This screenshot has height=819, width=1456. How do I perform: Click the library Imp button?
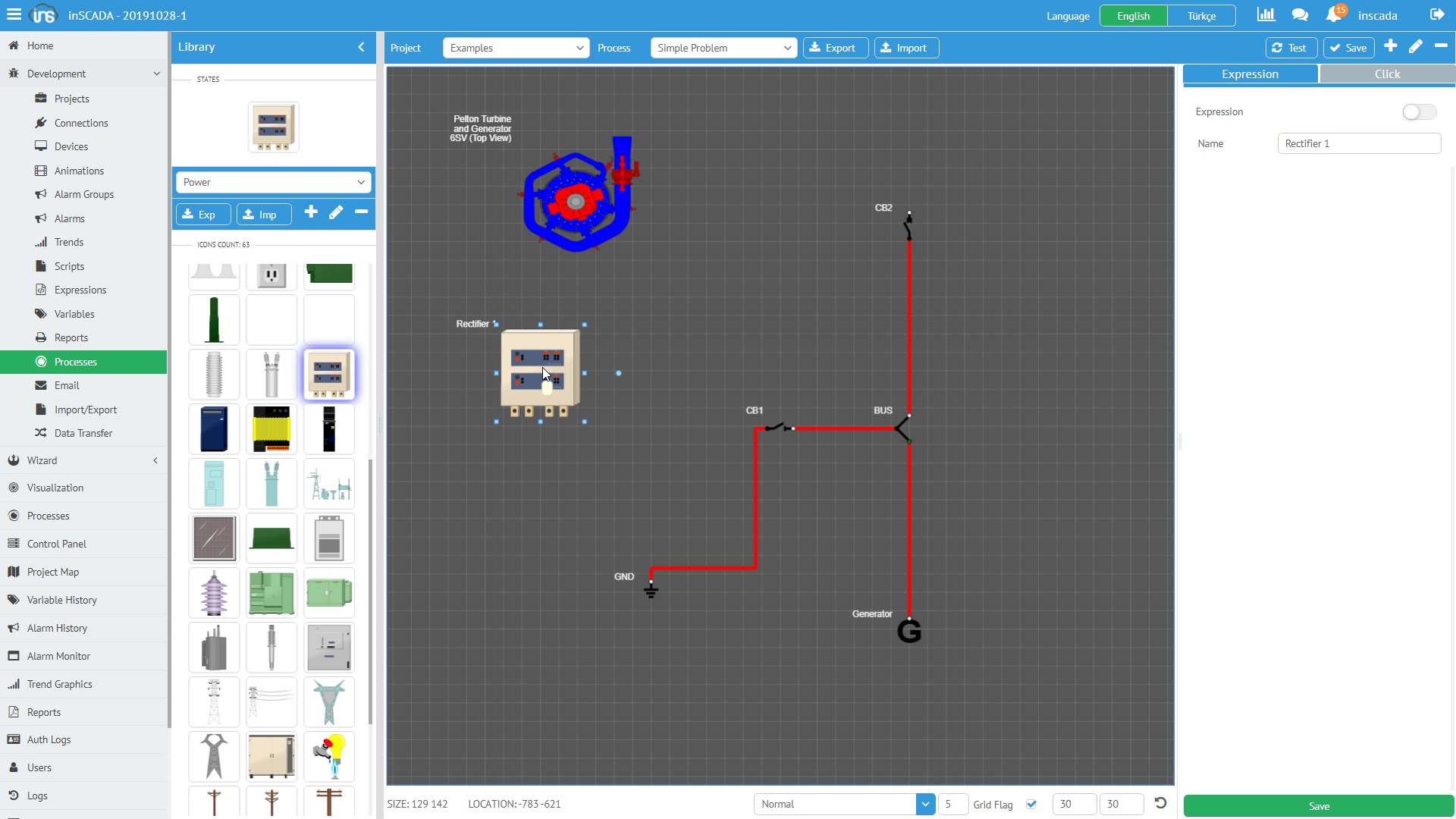click(x=264, y=215)
